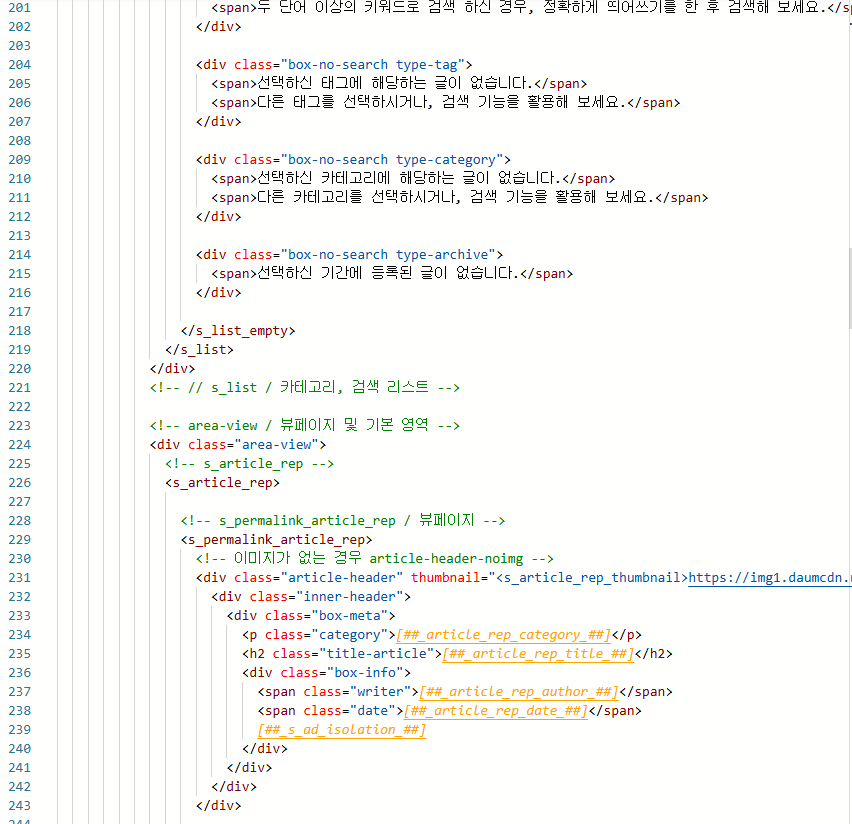Click line number 243 in gutter

tap(20, 806)
